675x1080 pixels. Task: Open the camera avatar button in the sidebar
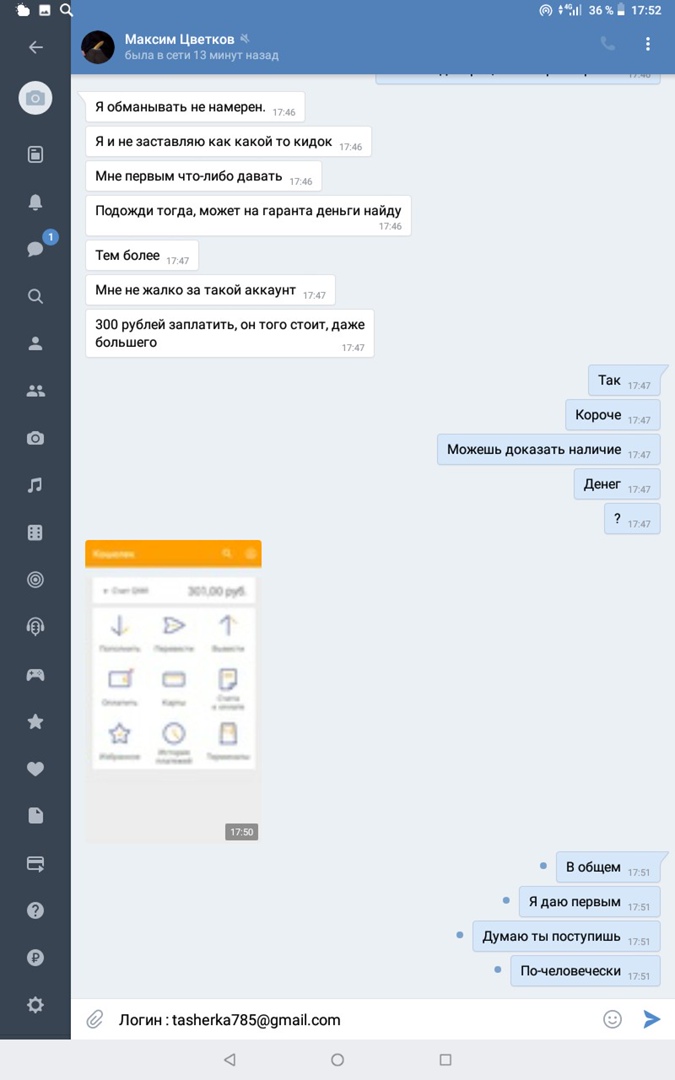click(35, 98)
